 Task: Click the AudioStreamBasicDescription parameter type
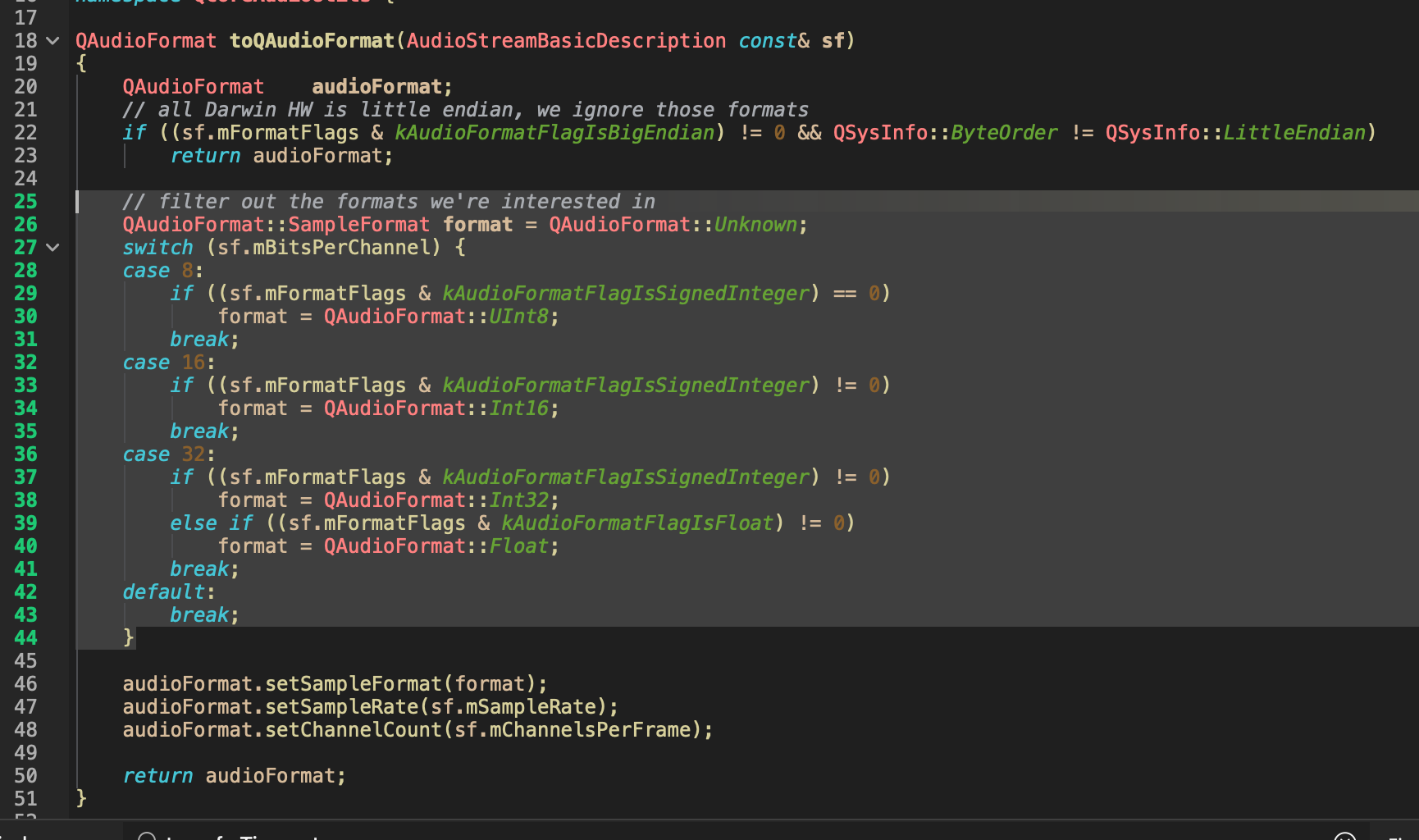(x=566, y=41)
